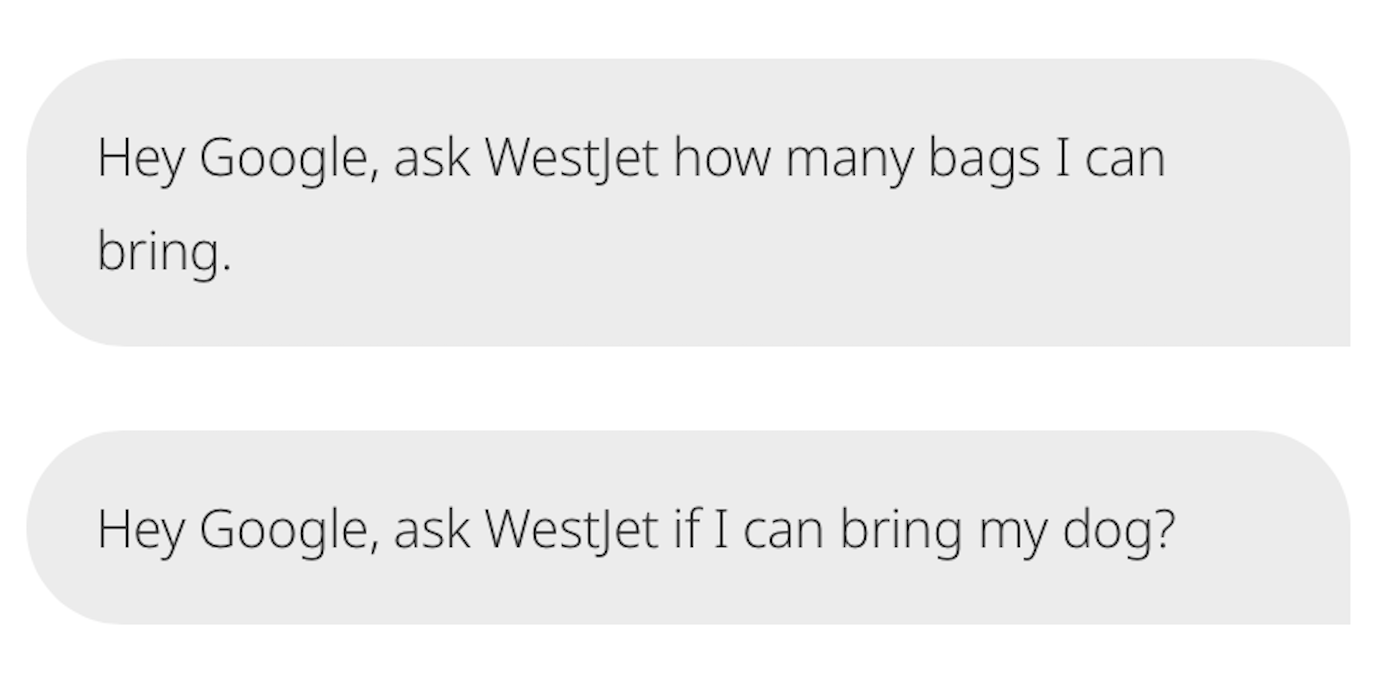Click 'Hey' at start of first bubble
Image resolution: width=1400 pixels, height=700 pixels.
[141, 160]
